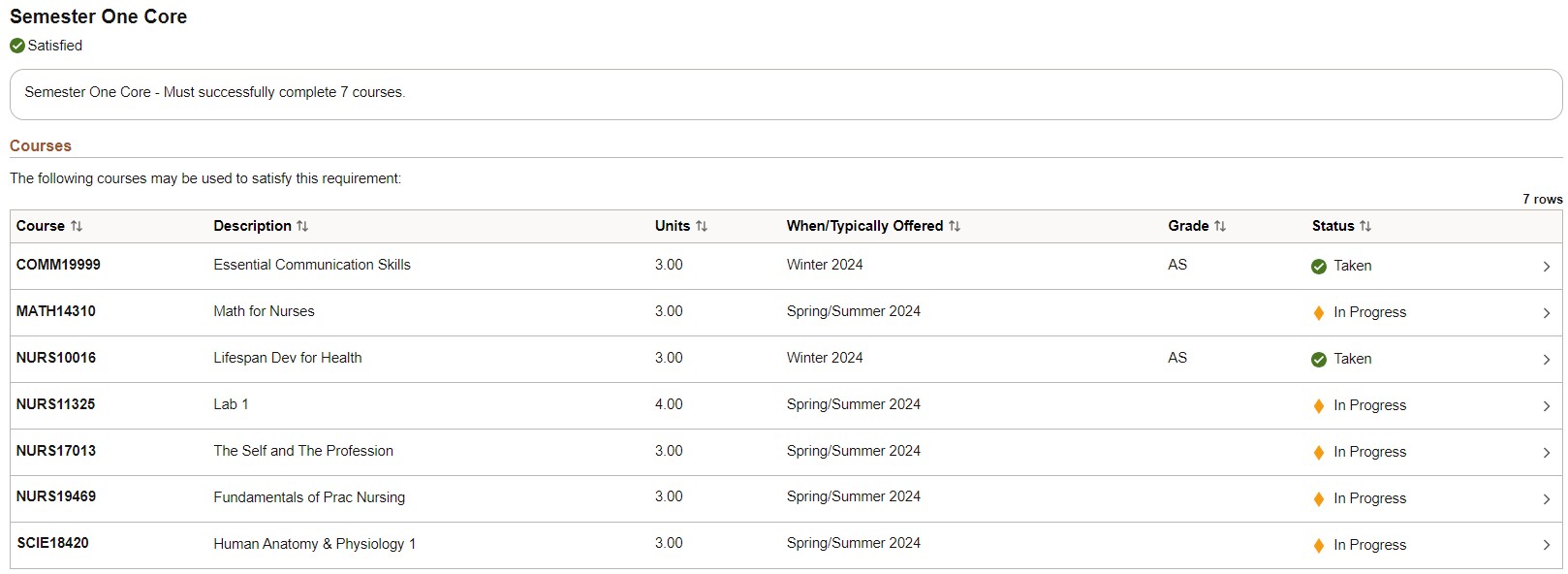1568x574 pixels.
Task: Click the green Satisfied status icon
Action: pyautogui.click(x=17, y=46)
